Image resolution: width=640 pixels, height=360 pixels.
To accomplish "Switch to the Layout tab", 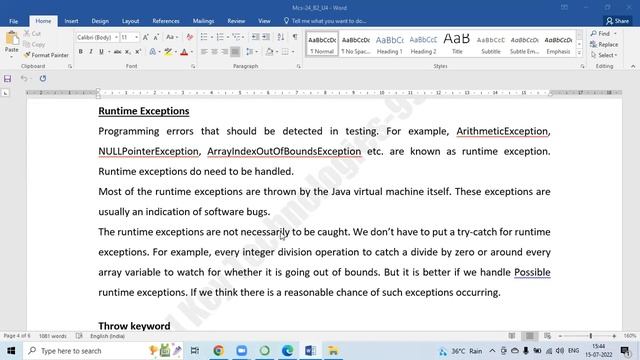I will [x=131, y=21].
